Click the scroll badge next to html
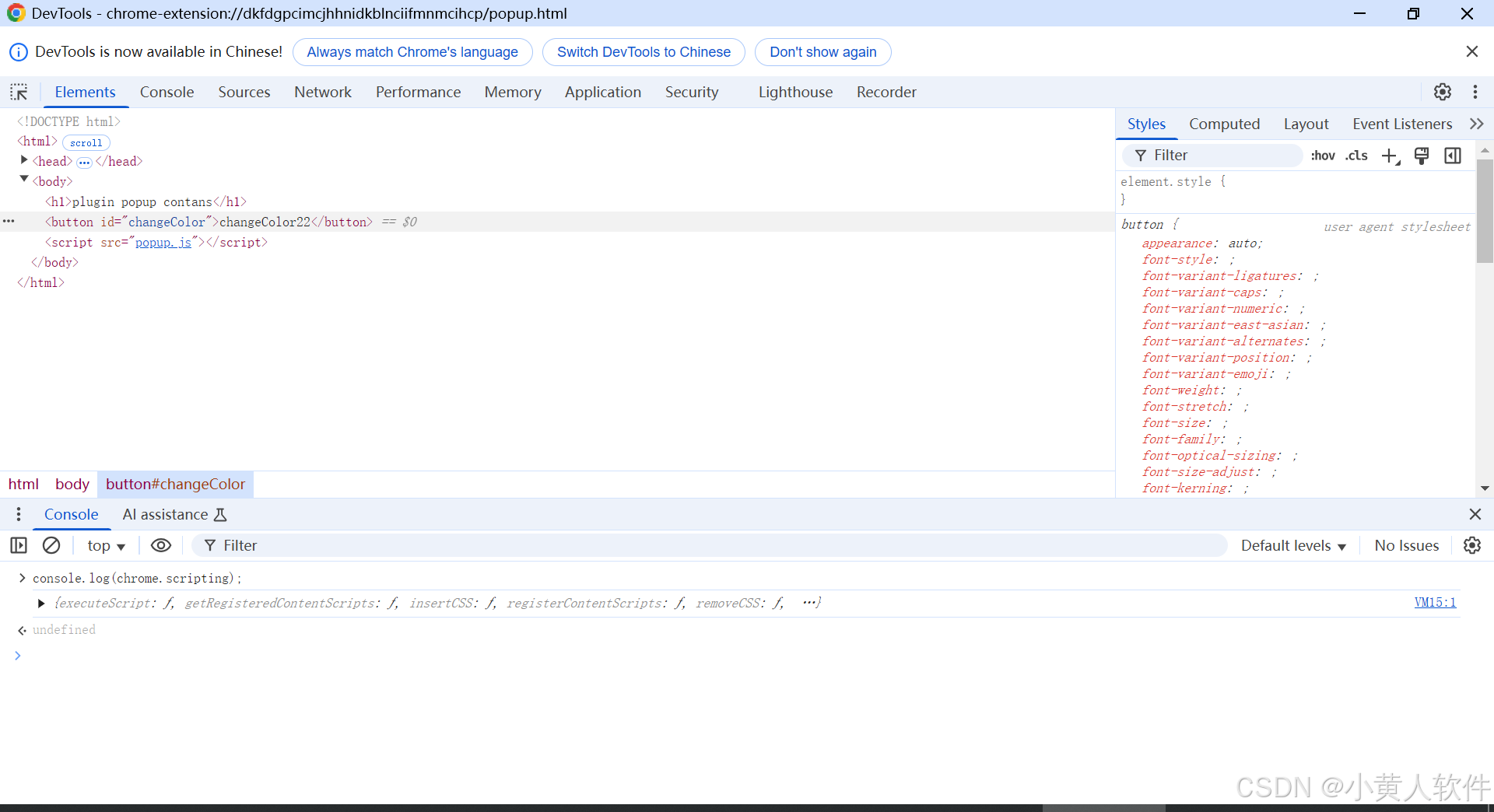Screen dimensions: 1494x812 click(86, 142)
